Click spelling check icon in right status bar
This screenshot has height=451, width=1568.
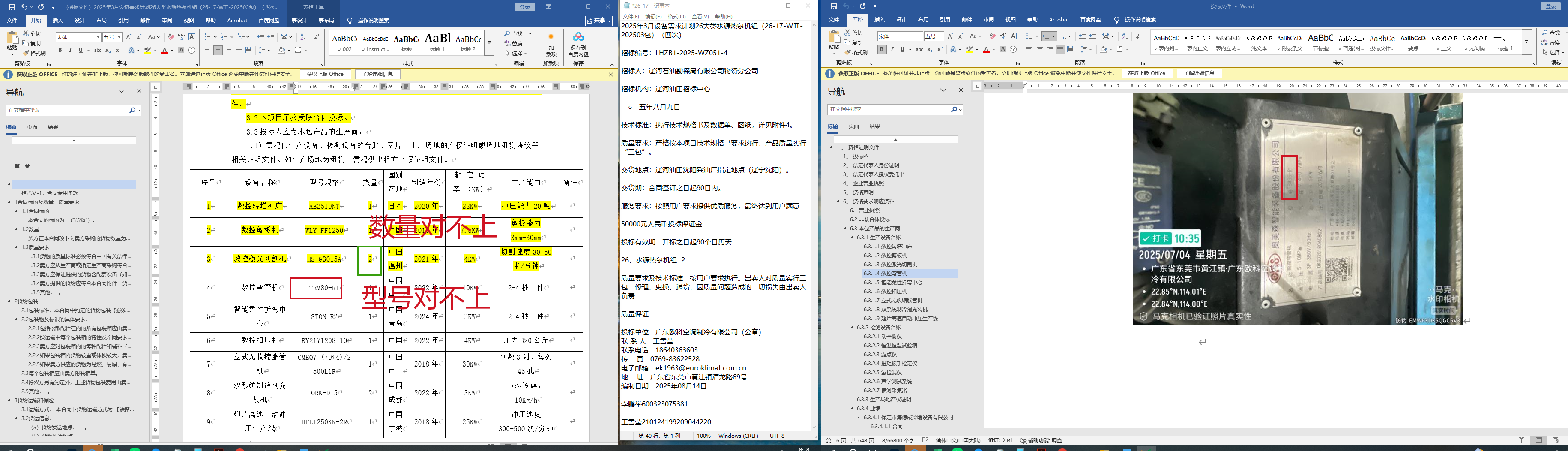[925, 440]
